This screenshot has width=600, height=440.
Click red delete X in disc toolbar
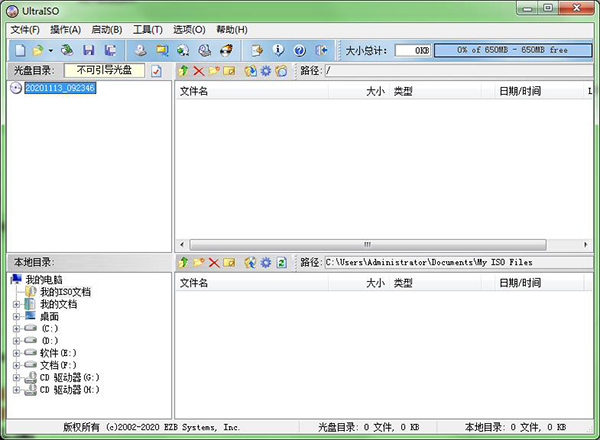click(x=199, y=71)
